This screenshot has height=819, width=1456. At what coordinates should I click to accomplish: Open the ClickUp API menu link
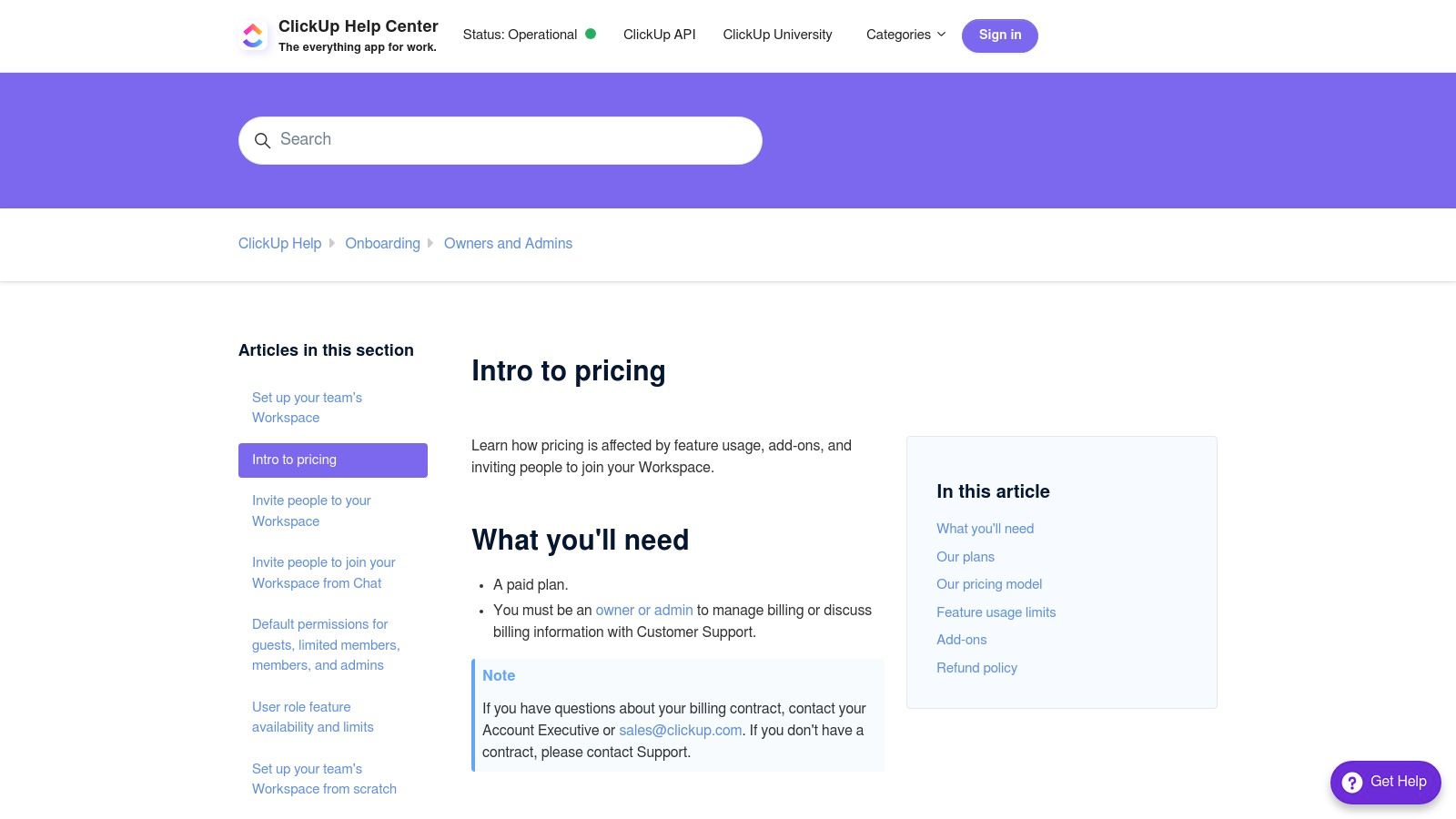coord(659,35)
